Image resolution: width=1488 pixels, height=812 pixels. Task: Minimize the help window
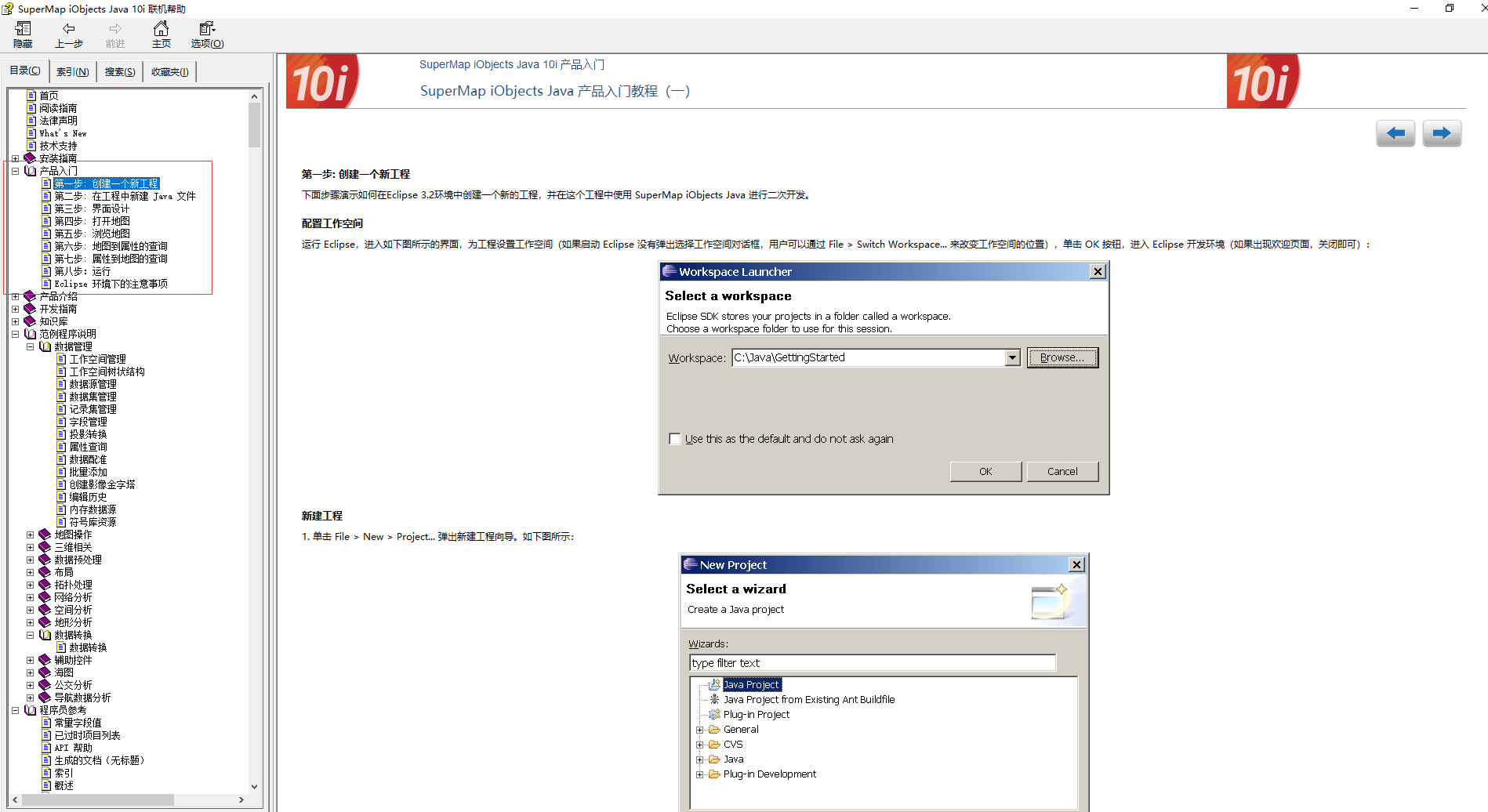1414,9
